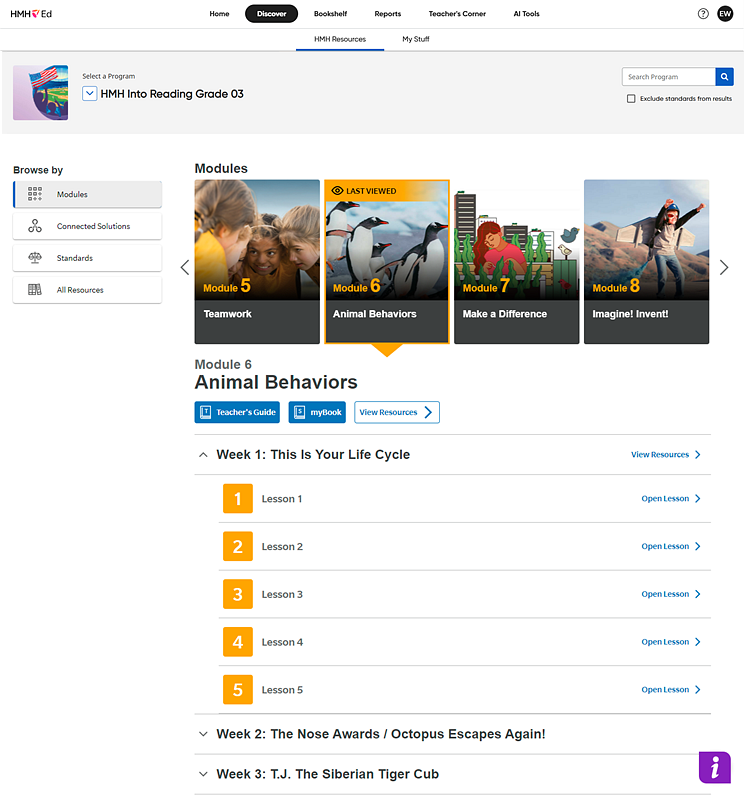Click the Modules grid icon in Browse by

coord(35,194)
